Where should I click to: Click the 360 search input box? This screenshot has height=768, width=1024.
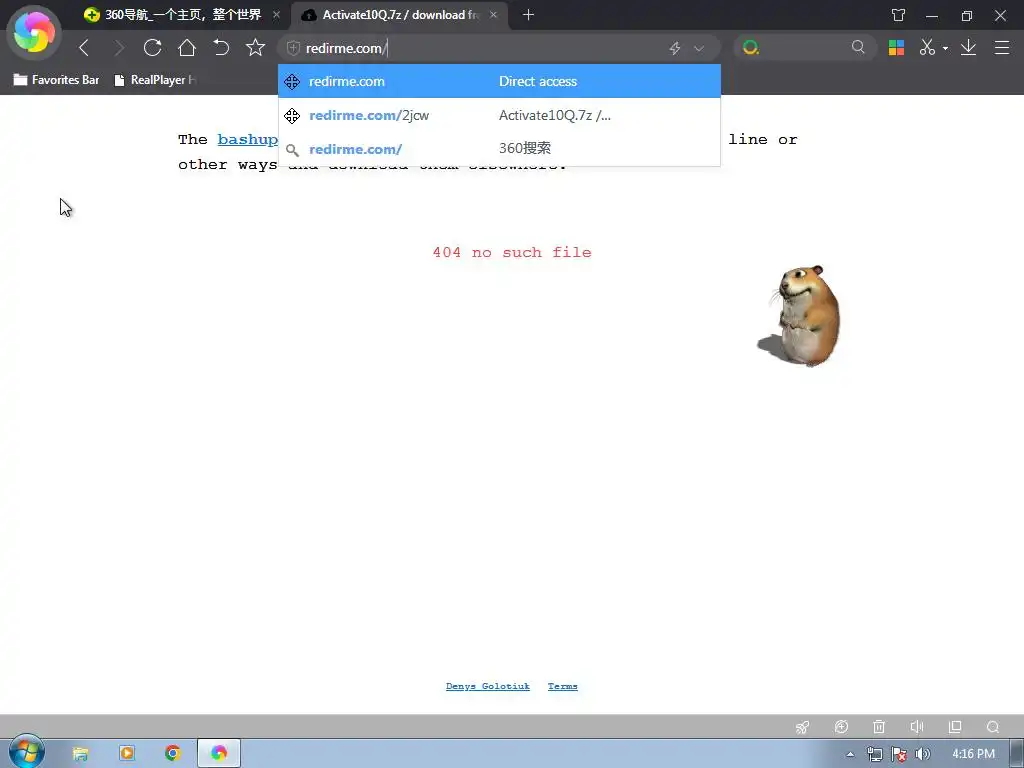(803, 48)
